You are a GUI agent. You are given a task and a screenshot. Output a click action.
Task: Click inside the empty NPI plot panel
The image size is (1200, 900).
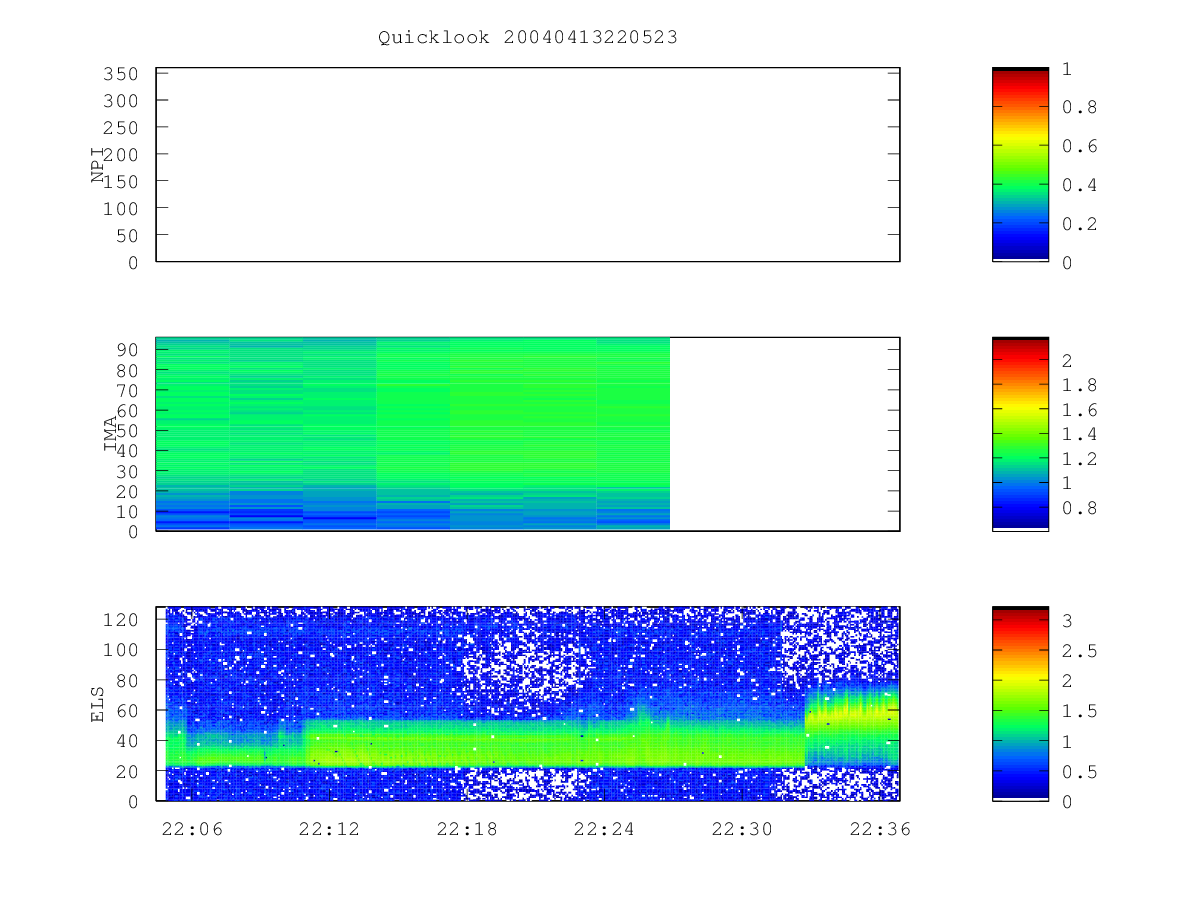tap(528, 165)
